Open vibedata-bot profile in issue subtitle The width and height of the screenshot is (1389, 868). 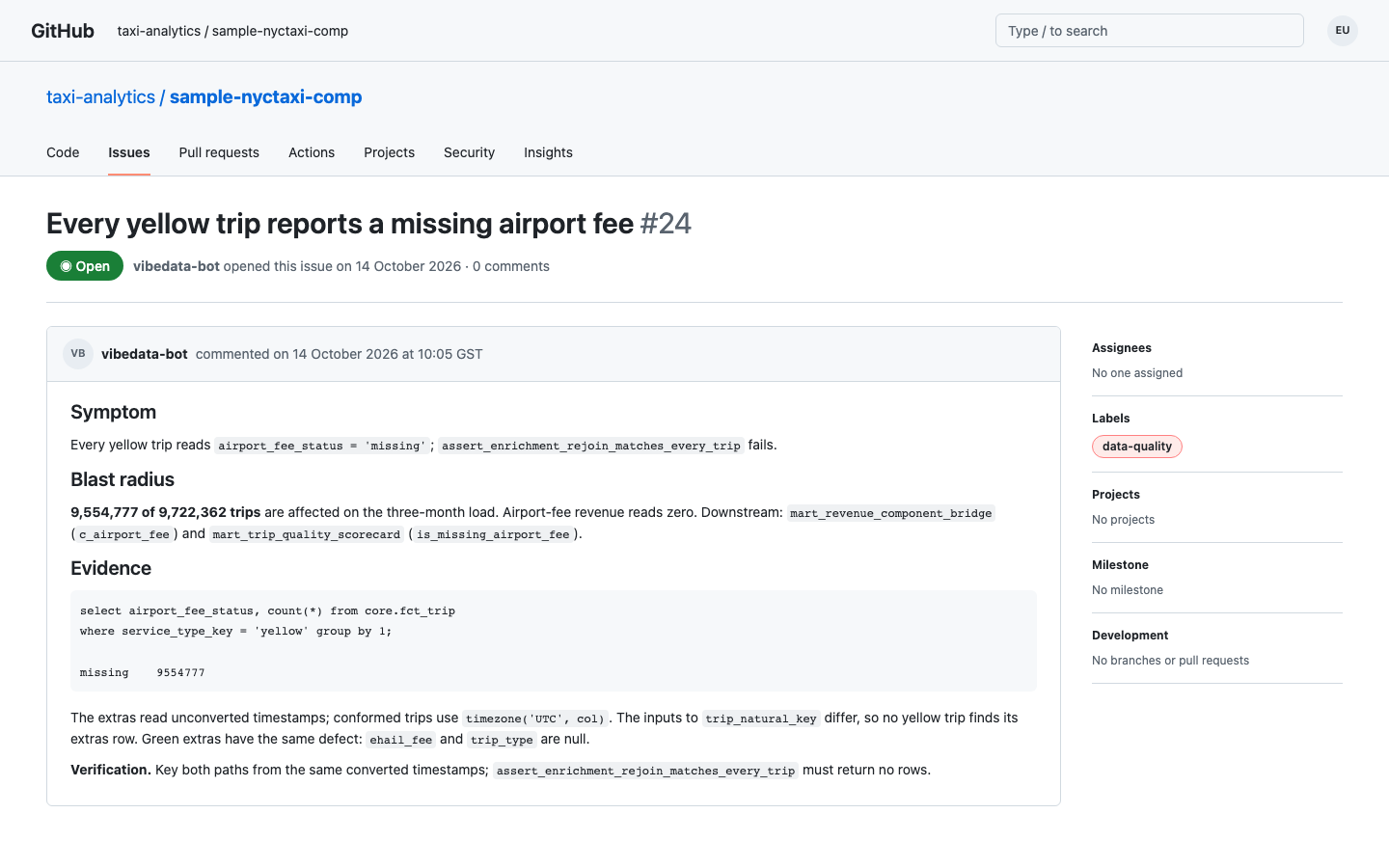point(177,266)
